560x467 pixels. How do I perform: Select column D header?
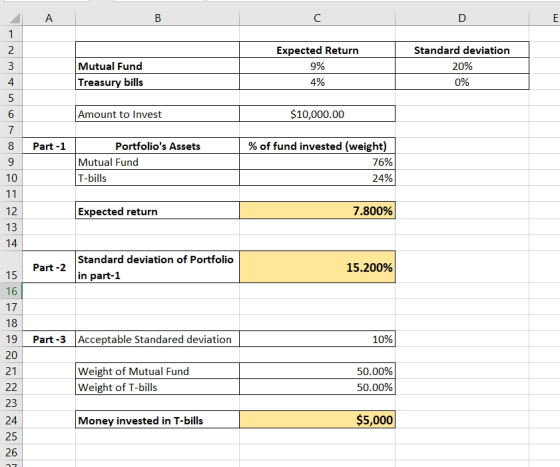462,18
